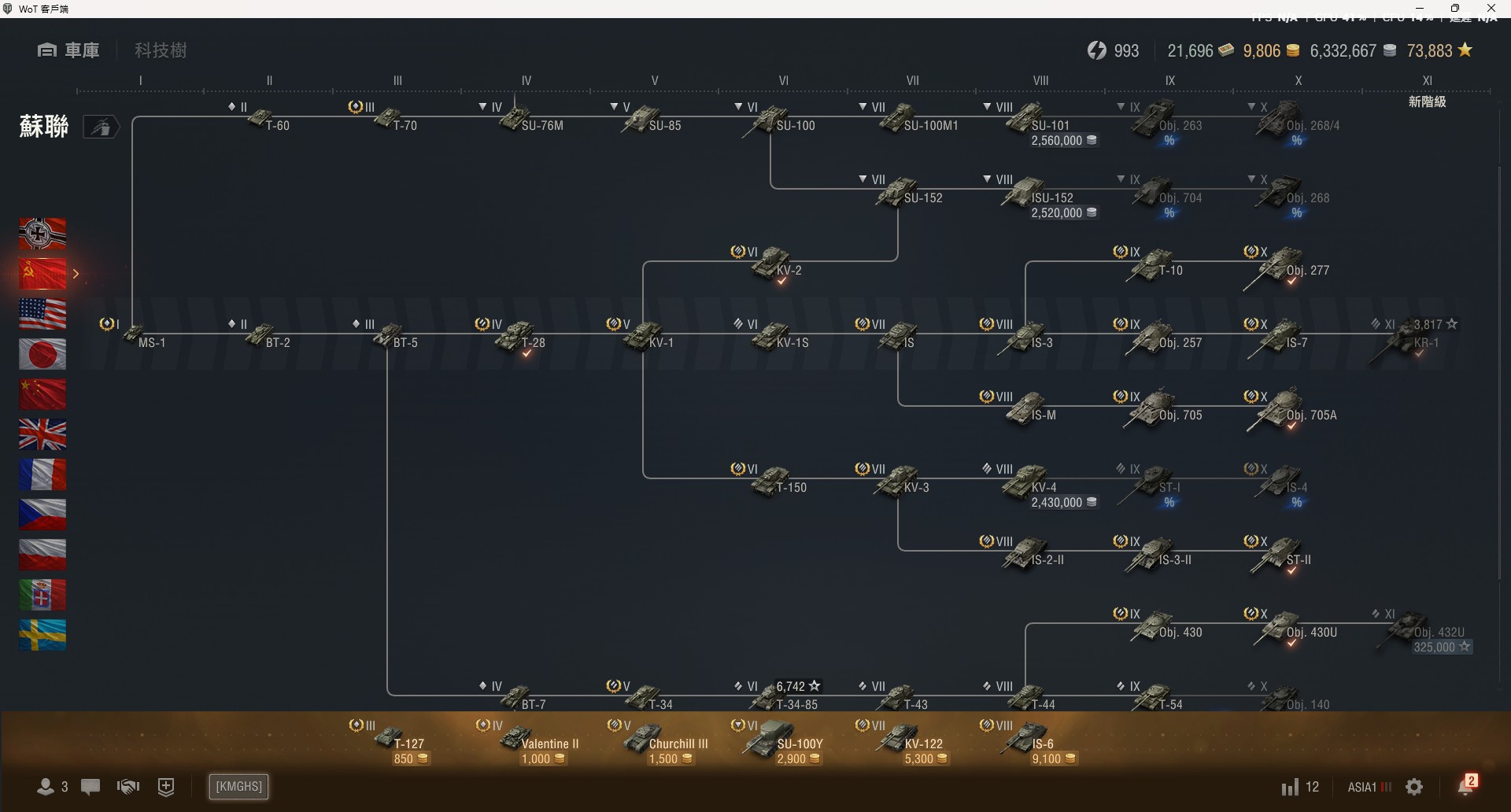This screenshot has width=1511, height=812.
Task: Click the 993 lightning currency indicator
Action: tap(1113, 51)
